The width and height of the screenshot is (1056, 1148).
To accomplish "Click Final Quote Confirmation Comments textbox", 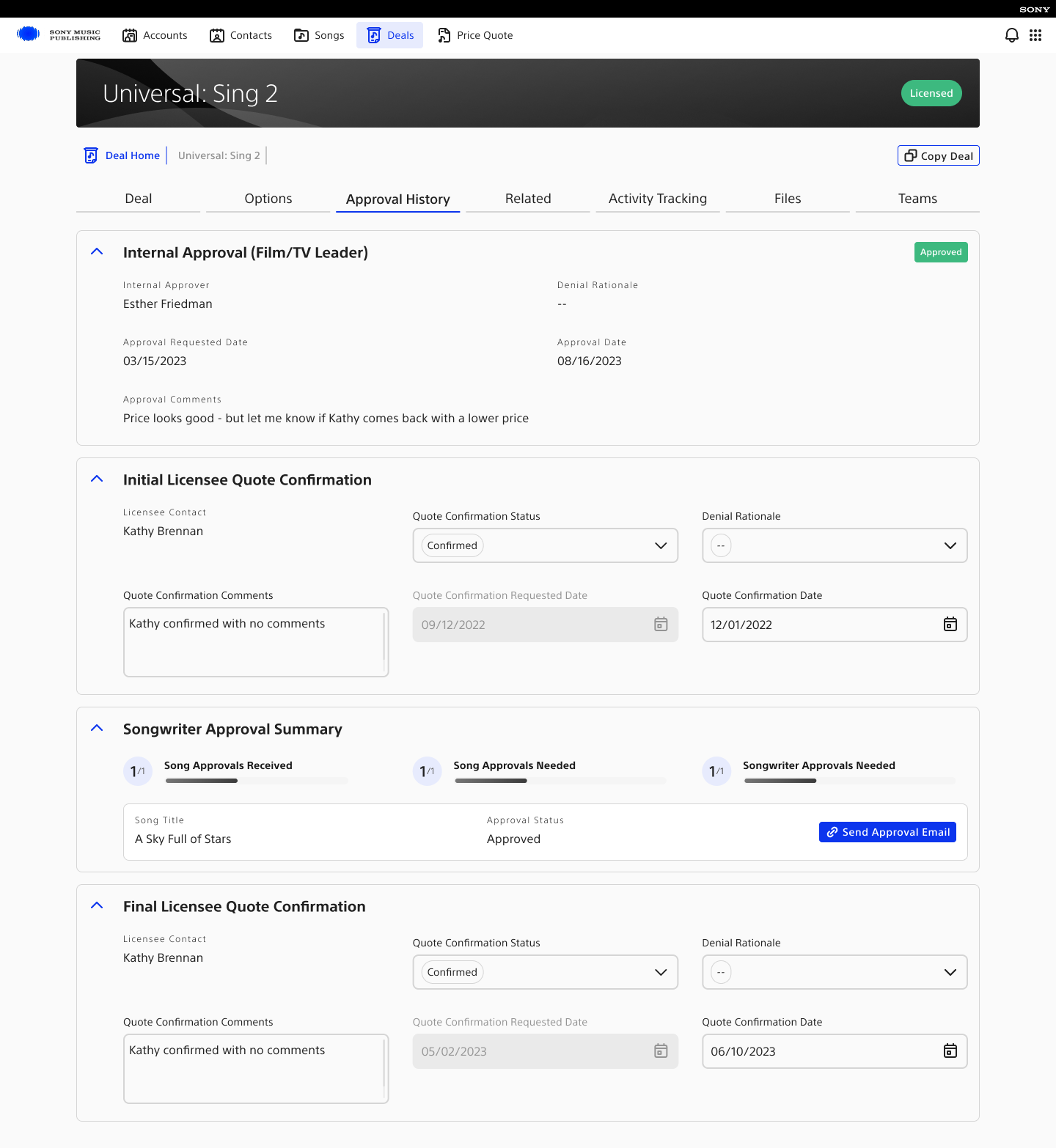I will (256, 1069).
